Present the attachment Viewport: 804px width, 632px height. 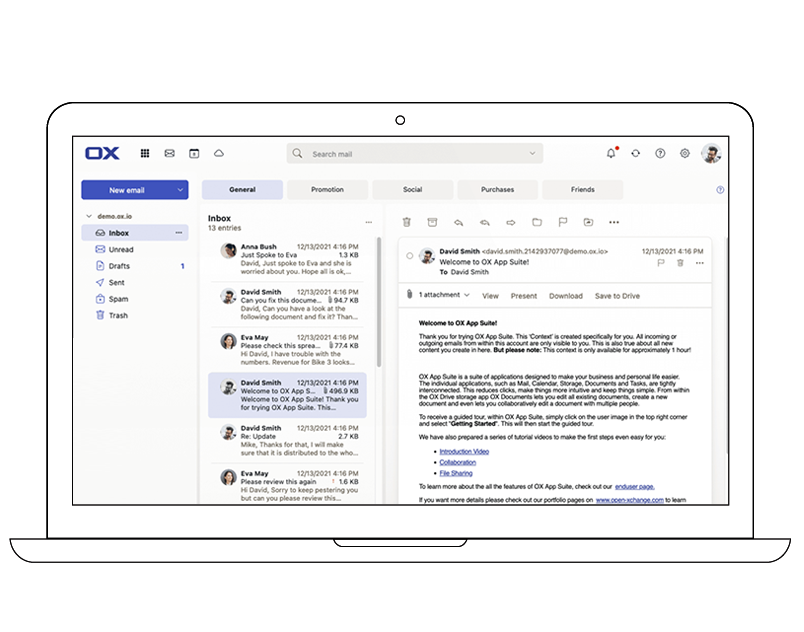[x=524, y=296]
